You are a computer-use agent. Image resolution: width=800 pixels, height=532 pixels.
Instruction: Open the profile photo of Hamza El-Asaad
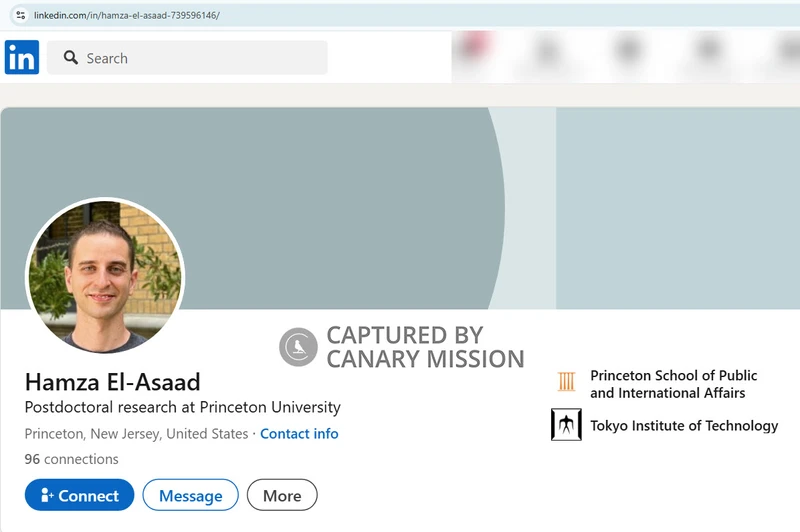pos(105,275)
